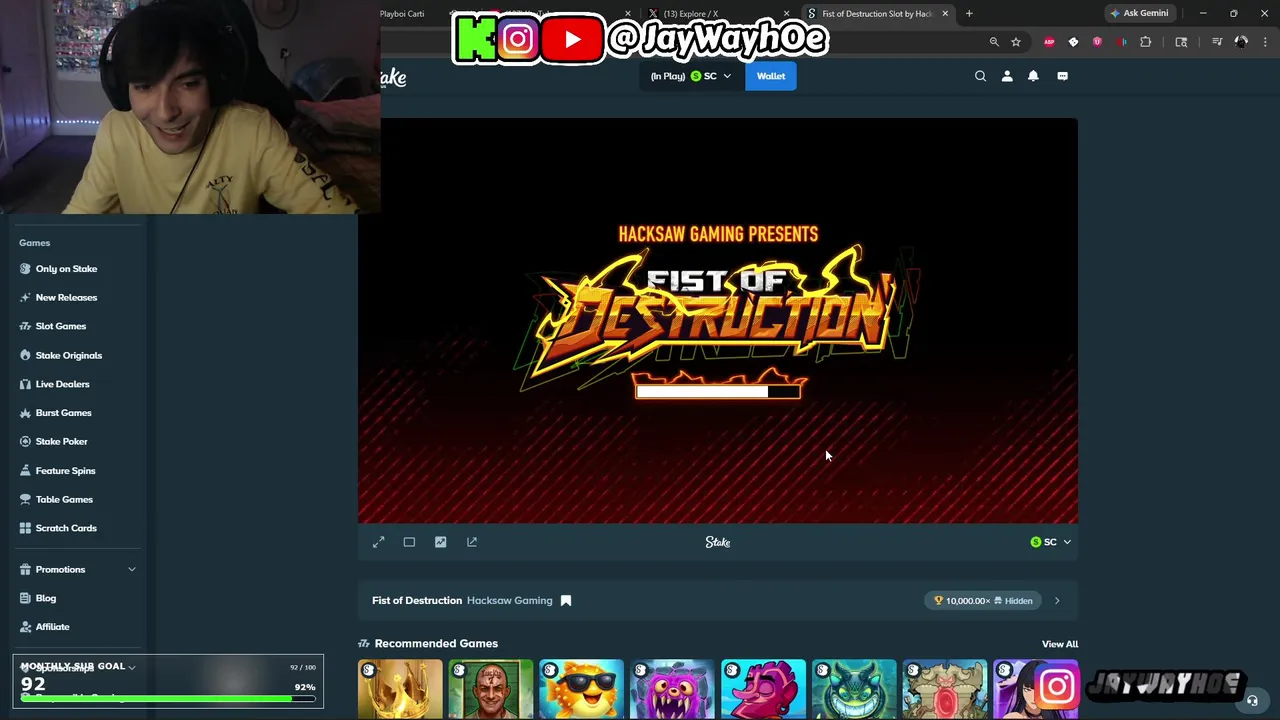Enter fullscreen mode for the game
This screenshot has width=1280, height=720.
pos(378,542)
